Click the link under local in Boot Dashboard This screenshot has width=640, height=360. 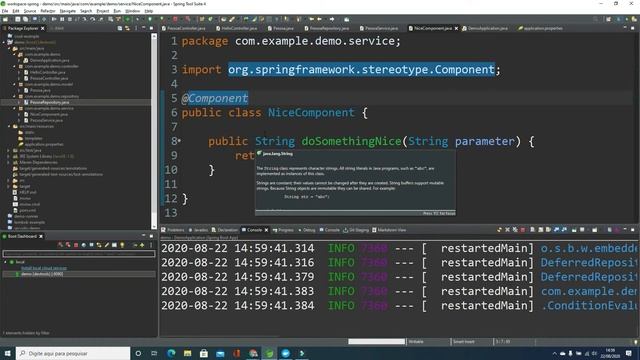(x=44, y=268)
